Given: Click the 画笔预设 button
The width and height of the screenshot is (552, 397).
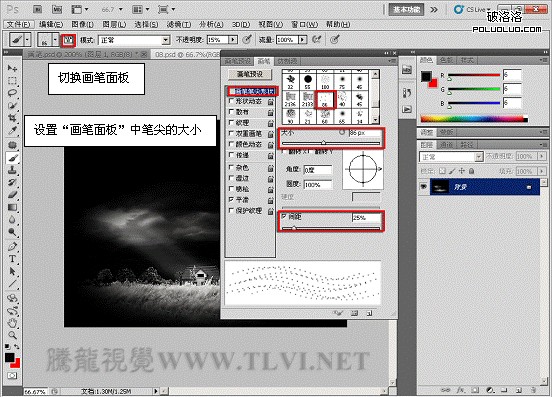Looking at the screenshot, I should click(250, 74).
